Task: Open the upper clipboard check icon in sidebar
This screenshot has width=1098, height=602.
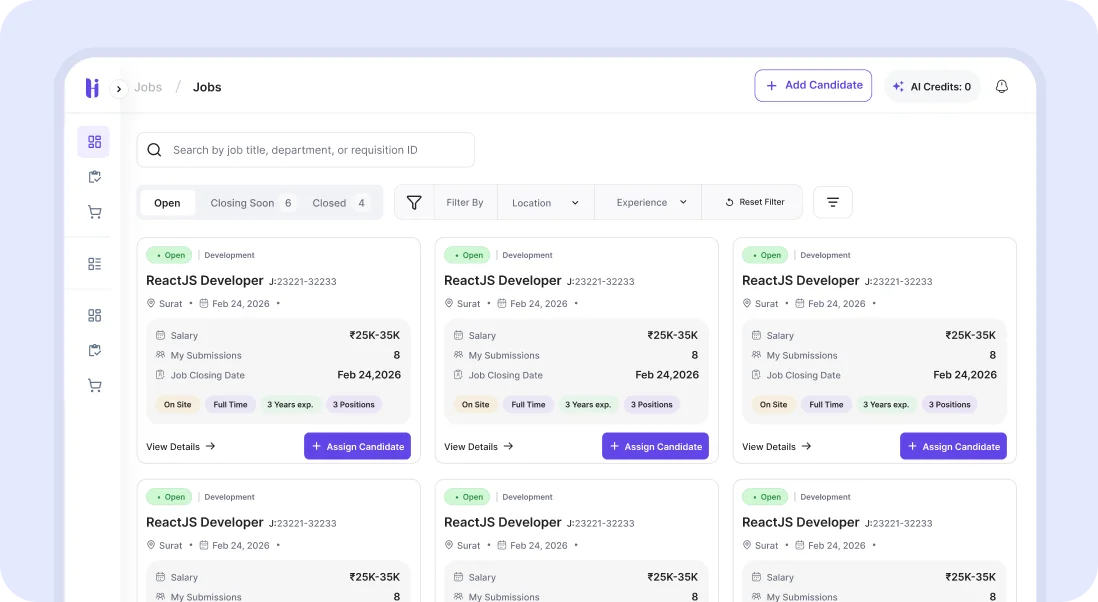Action: [x=94, y=177]
